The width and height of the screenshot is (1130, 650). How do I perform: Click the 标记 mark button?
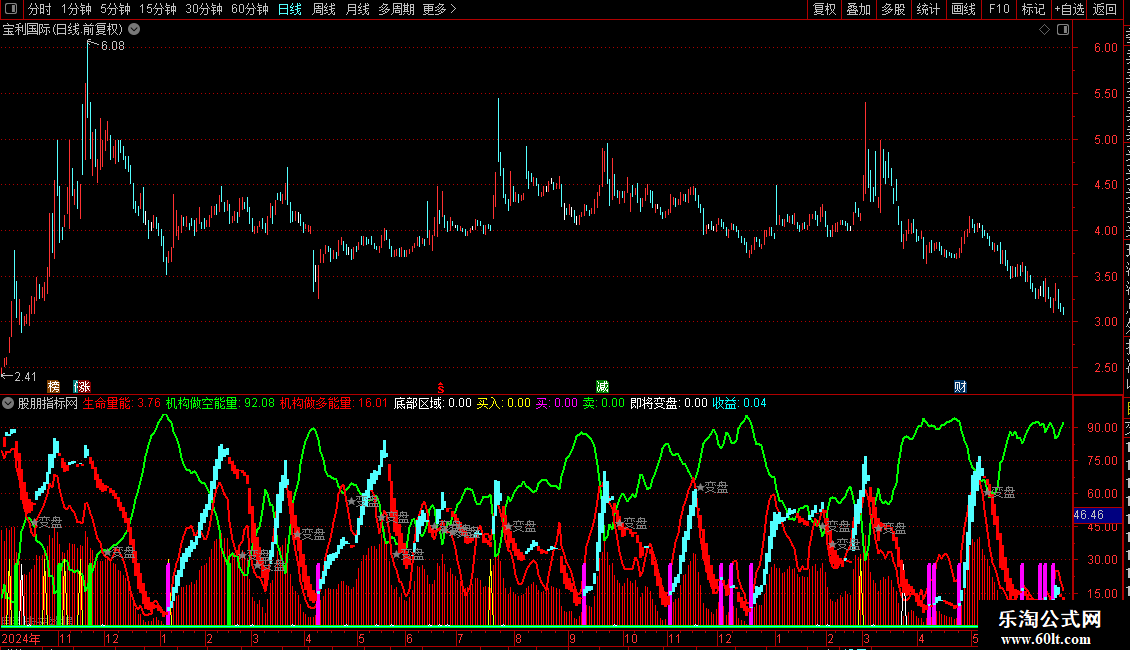(1033, 9)
